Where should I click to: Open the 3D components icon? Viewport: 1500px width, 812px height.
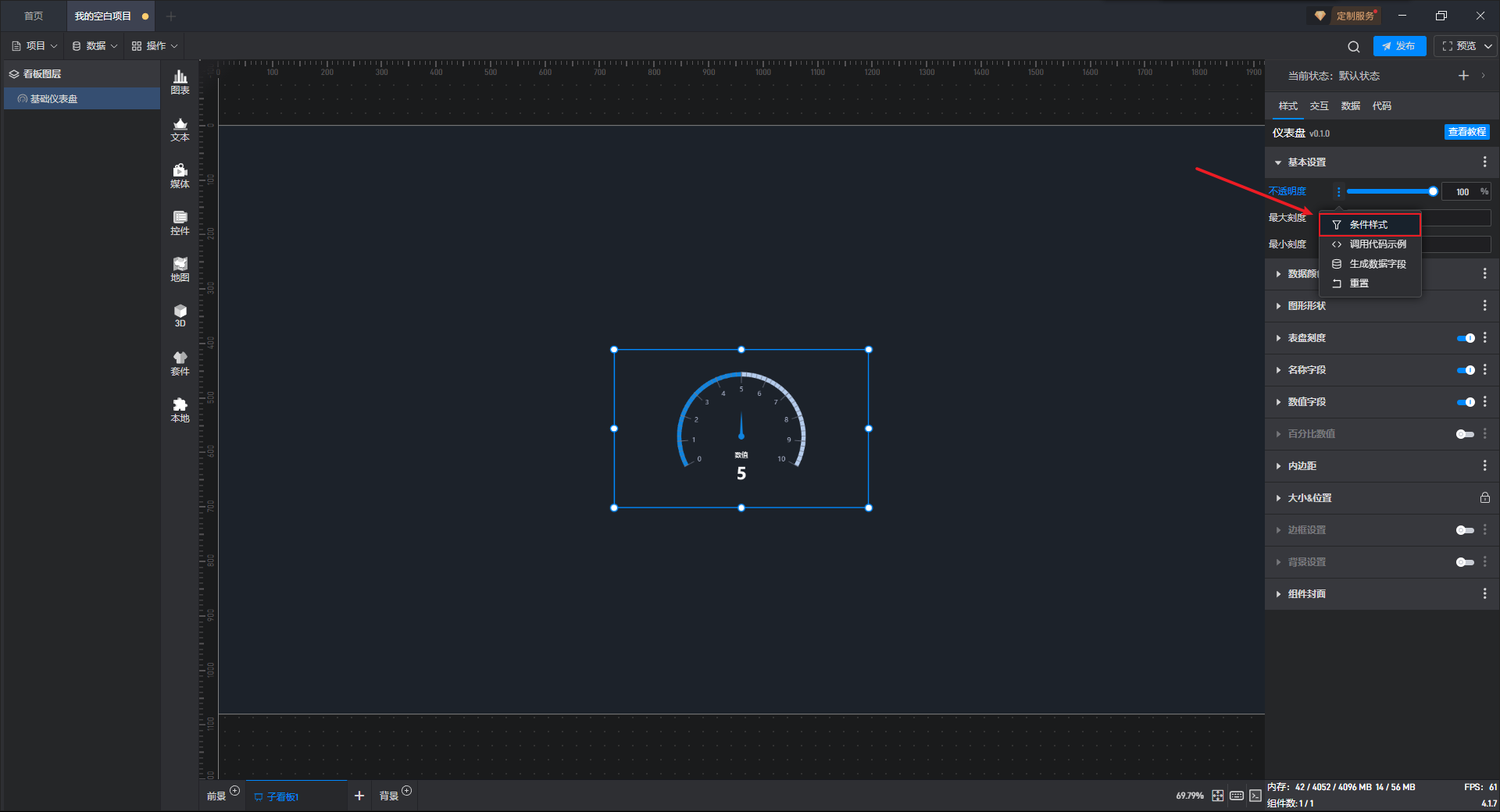[x=180, y=315]
